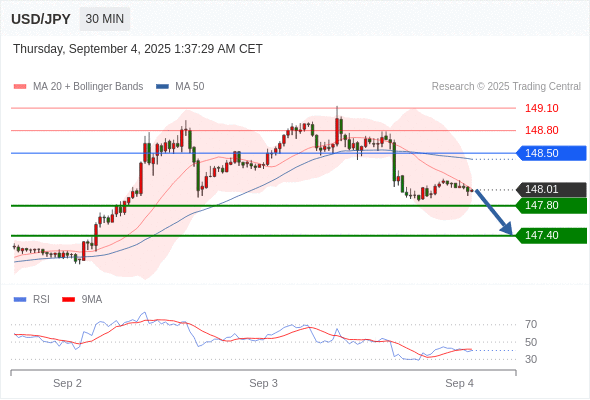Click the 148.80 resistance label

(541, 130)
